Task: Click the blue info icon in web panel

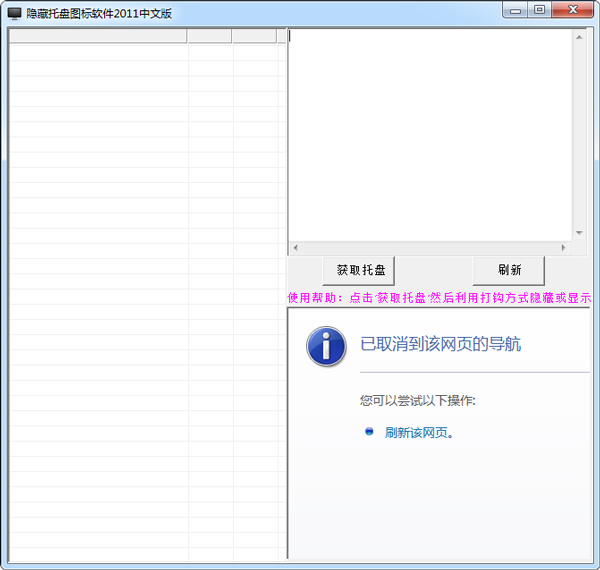Action: point(325,345)
